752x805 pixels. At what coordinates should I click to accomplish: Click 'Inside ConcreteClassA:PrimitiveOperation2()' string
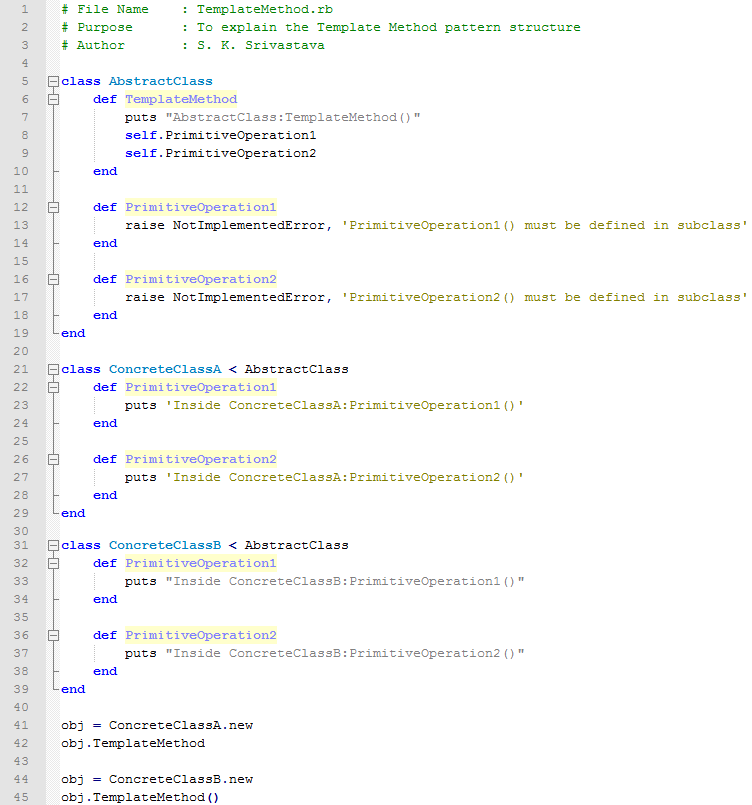(345, 477)
